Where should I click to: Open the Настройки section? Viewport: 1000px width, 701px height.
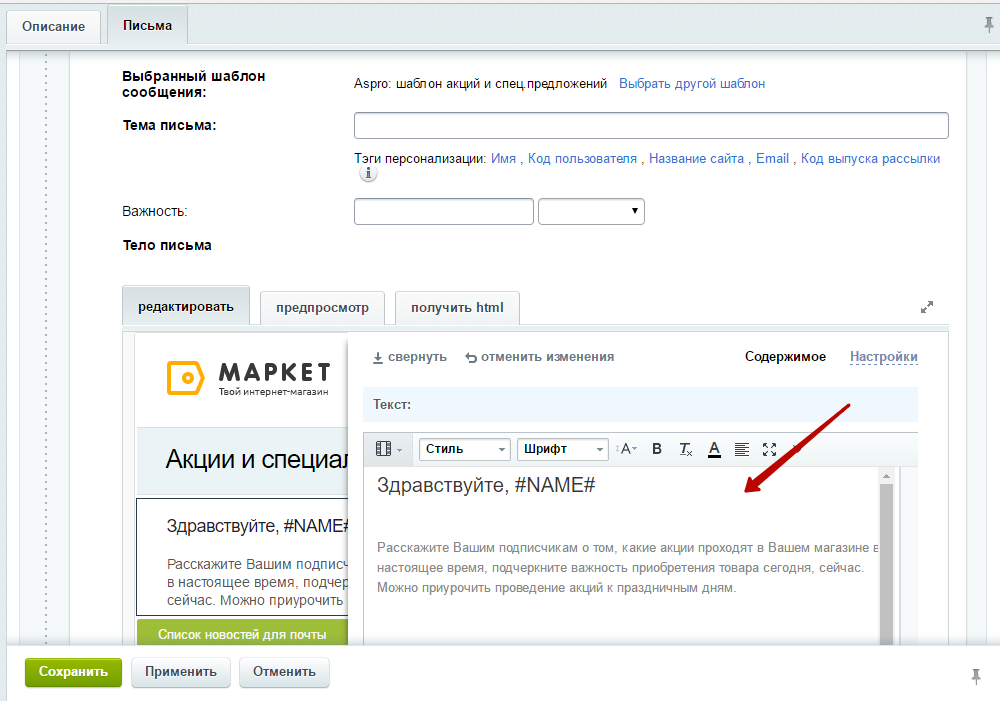(x=884, y=357)
